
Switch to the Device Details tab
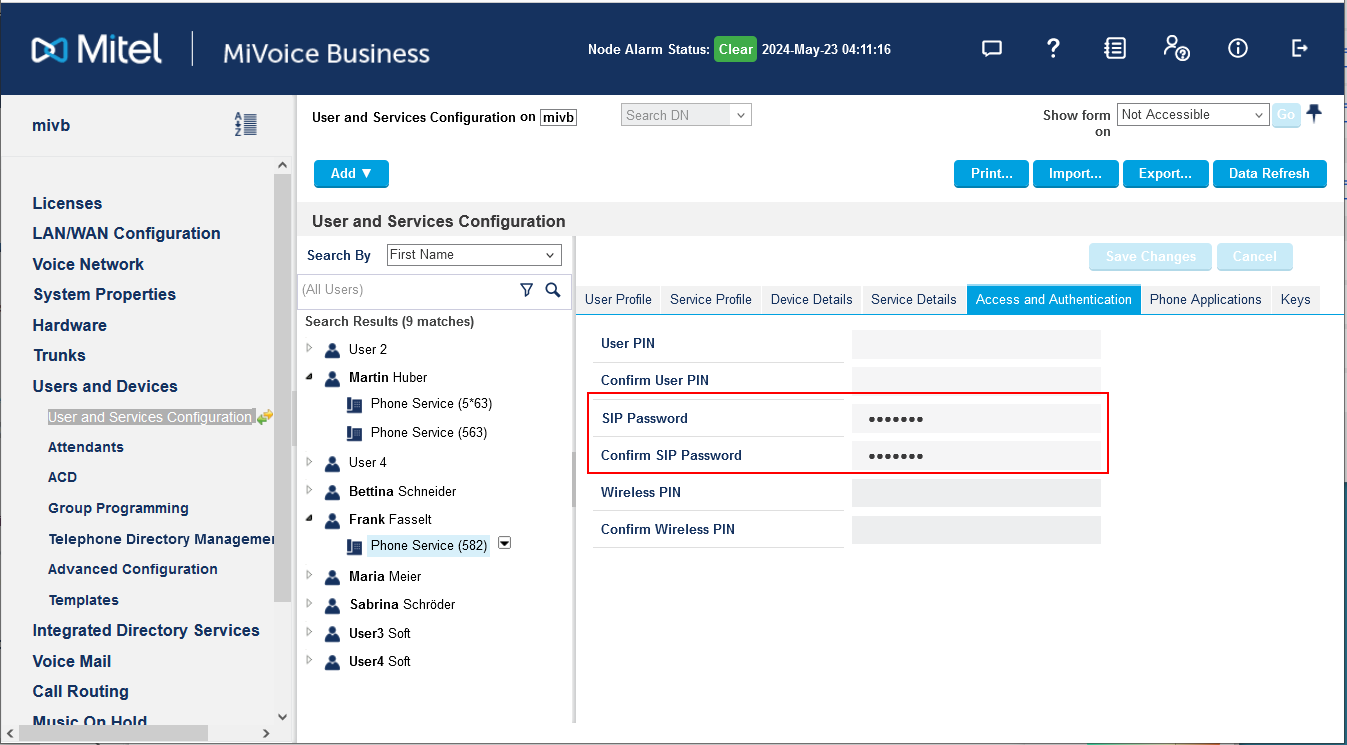pos(811,299)
